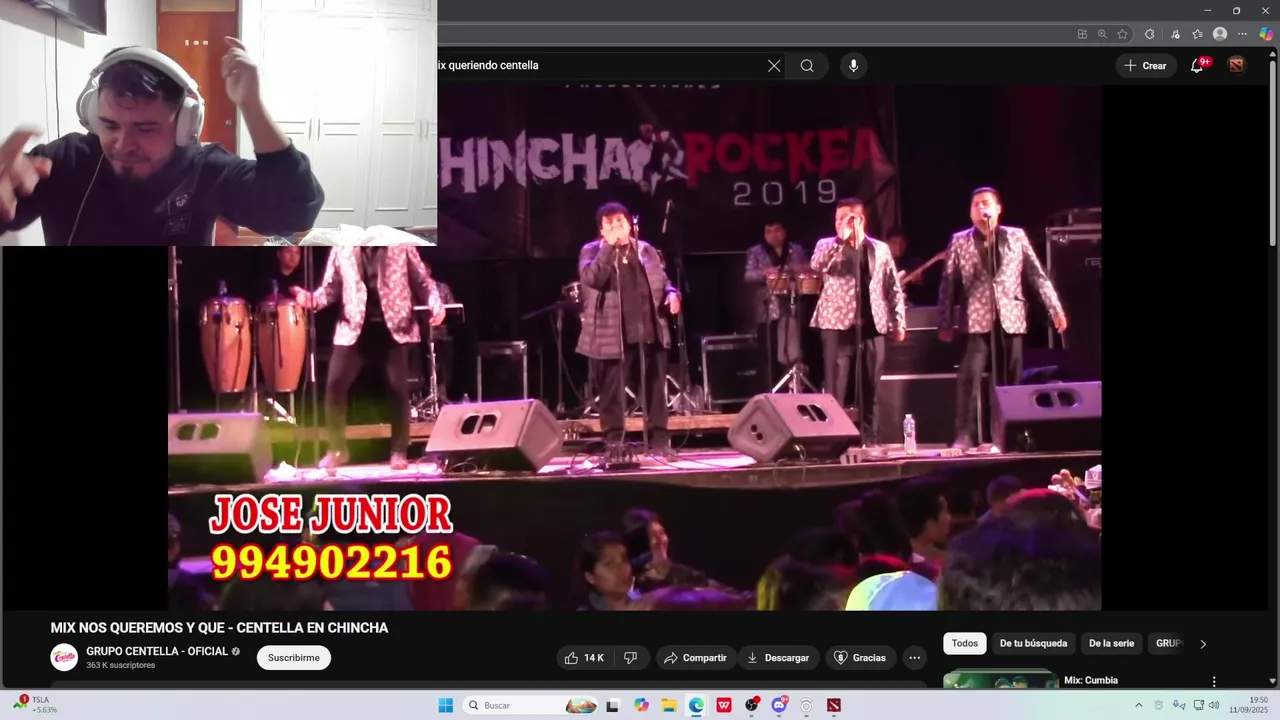Start voice search with the microphone icon
The height and width of the screenshot is (720, 1280).
[853, 66]
